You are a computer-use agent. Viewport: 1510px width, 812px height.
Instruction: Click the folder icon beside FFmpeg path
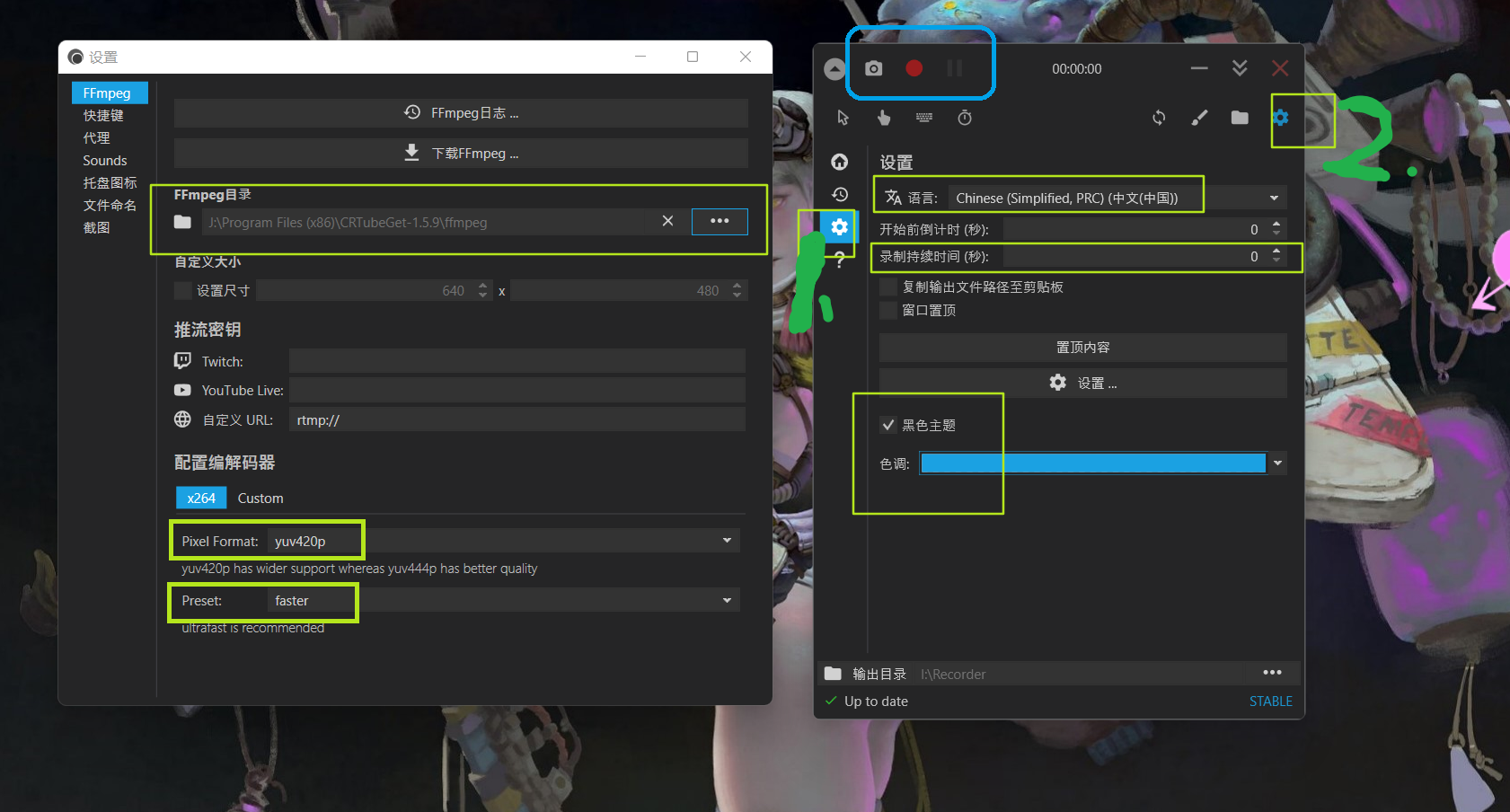pos(182,222)
